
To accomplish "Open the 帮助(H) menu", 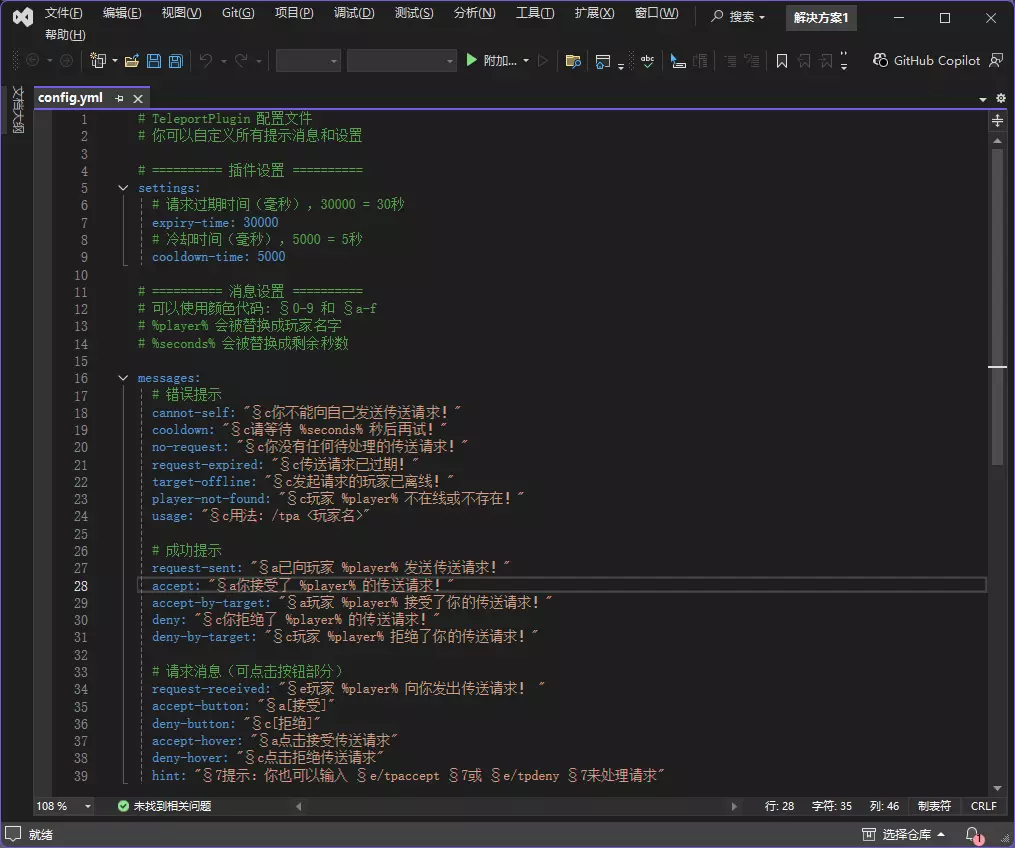I will pos(65,35).
